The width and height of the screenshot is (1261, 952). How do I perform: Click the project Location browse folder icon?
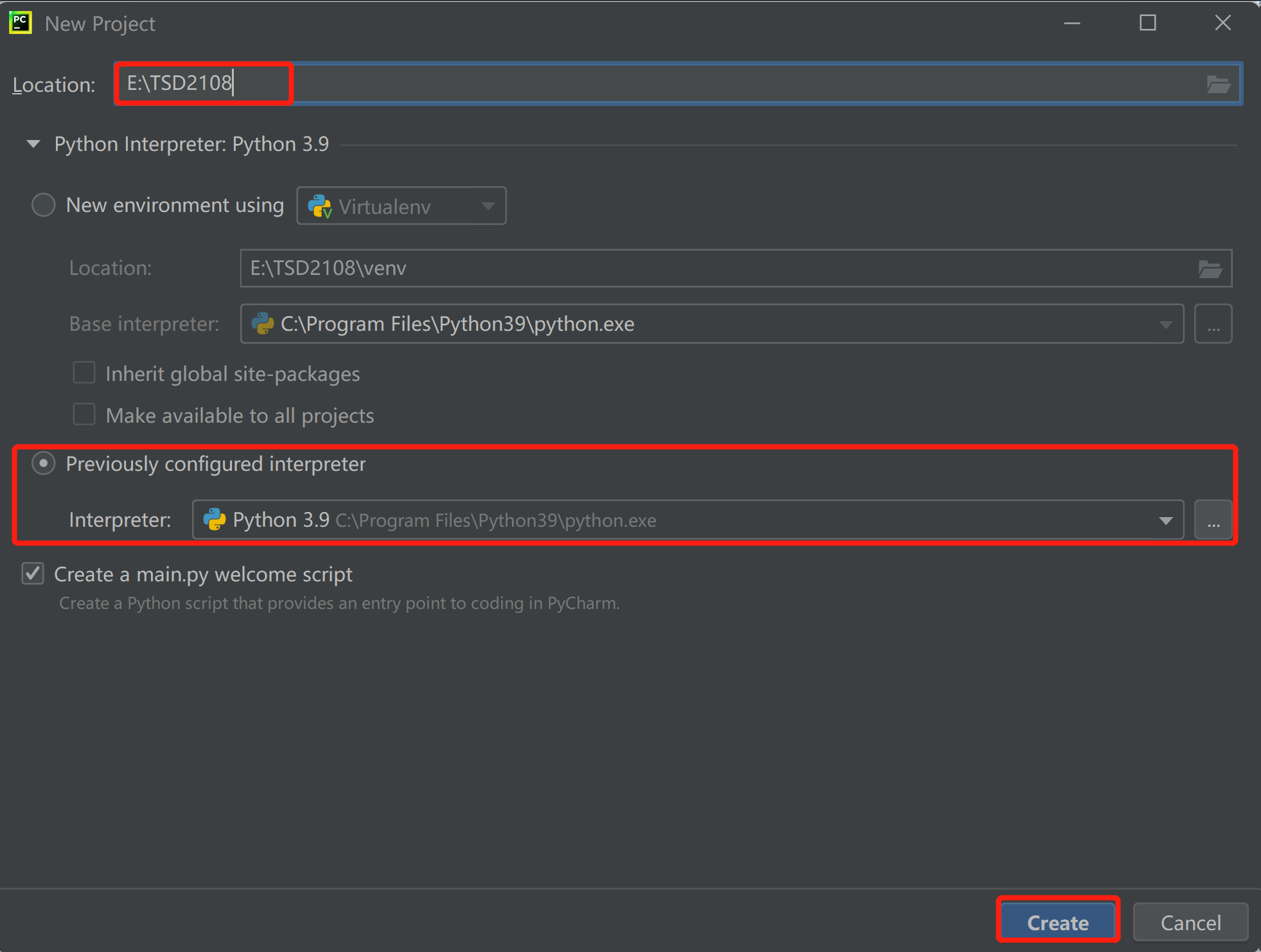point(1218,84)
